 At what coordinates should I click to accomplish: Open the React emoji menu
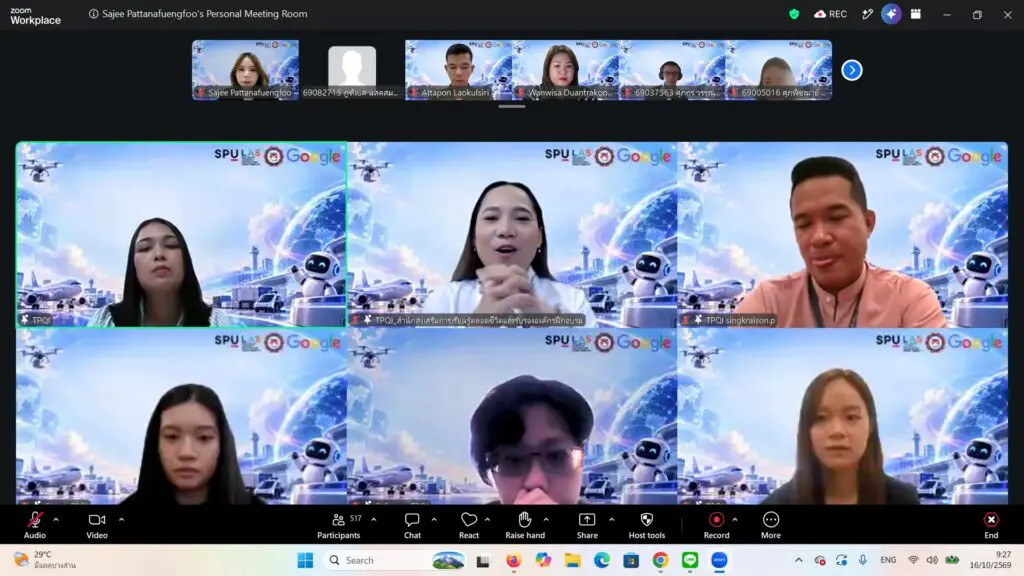pyautogui.click(x=468, y=525)
